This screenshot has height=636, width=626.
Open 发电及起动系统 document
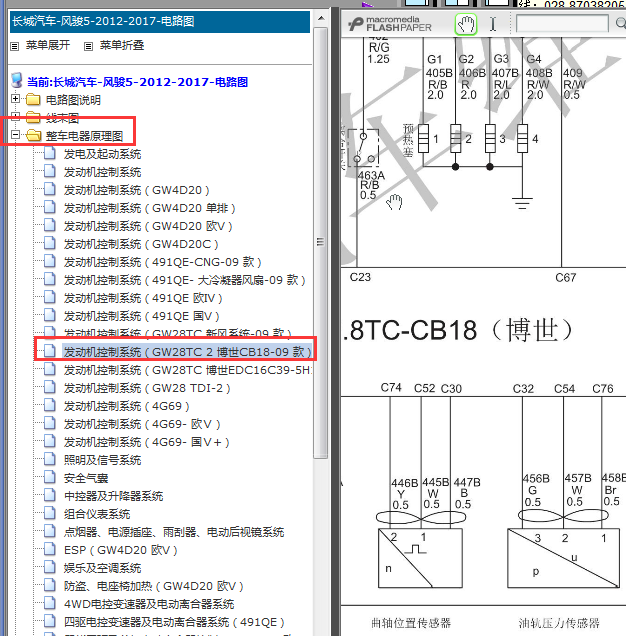tap(102, 154)
